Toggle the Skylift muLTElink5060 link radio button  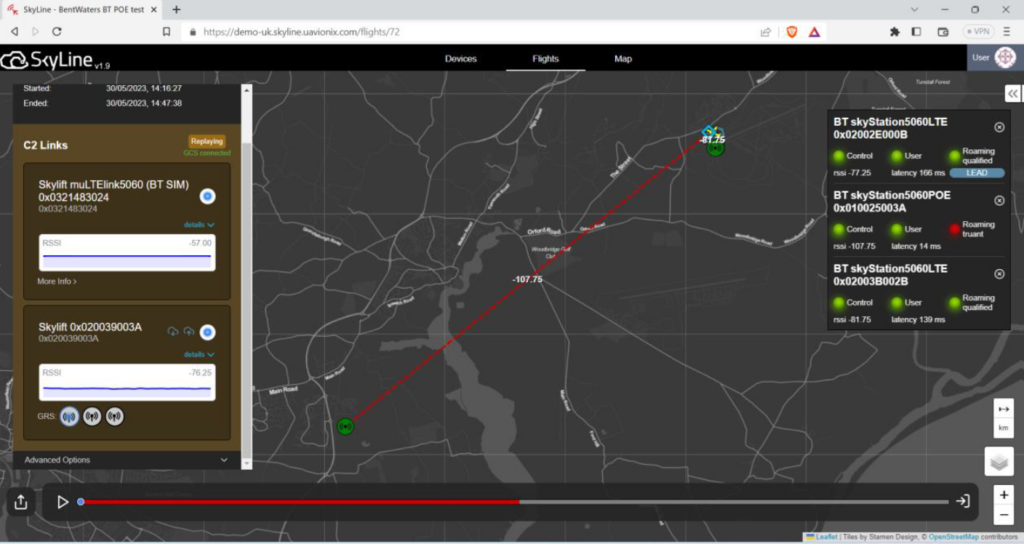coord(207,197)
